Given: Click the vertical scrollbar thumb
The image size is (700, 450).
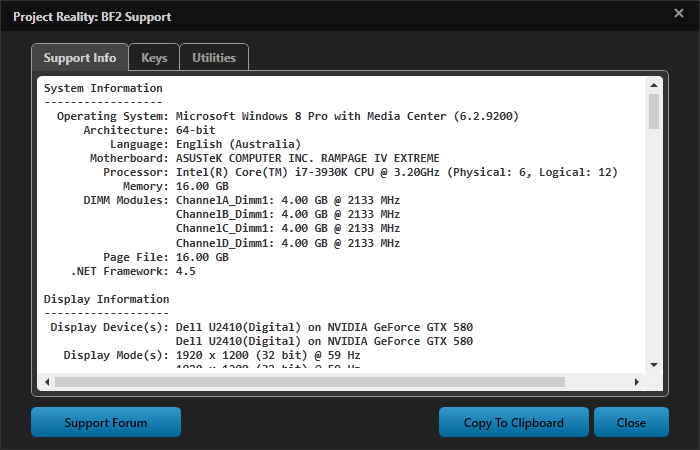Looking at the screenshot, I should coord(654,112).
